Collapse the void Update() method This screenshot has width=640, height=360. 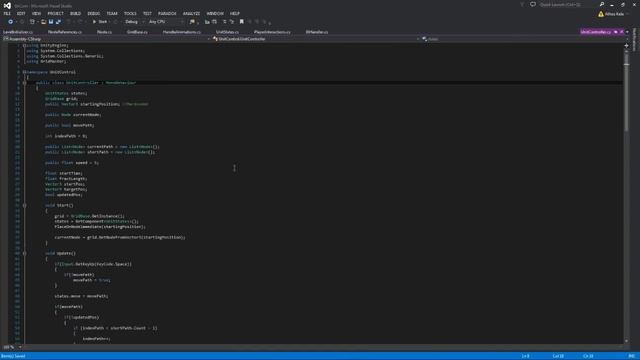tap(24, 253)
